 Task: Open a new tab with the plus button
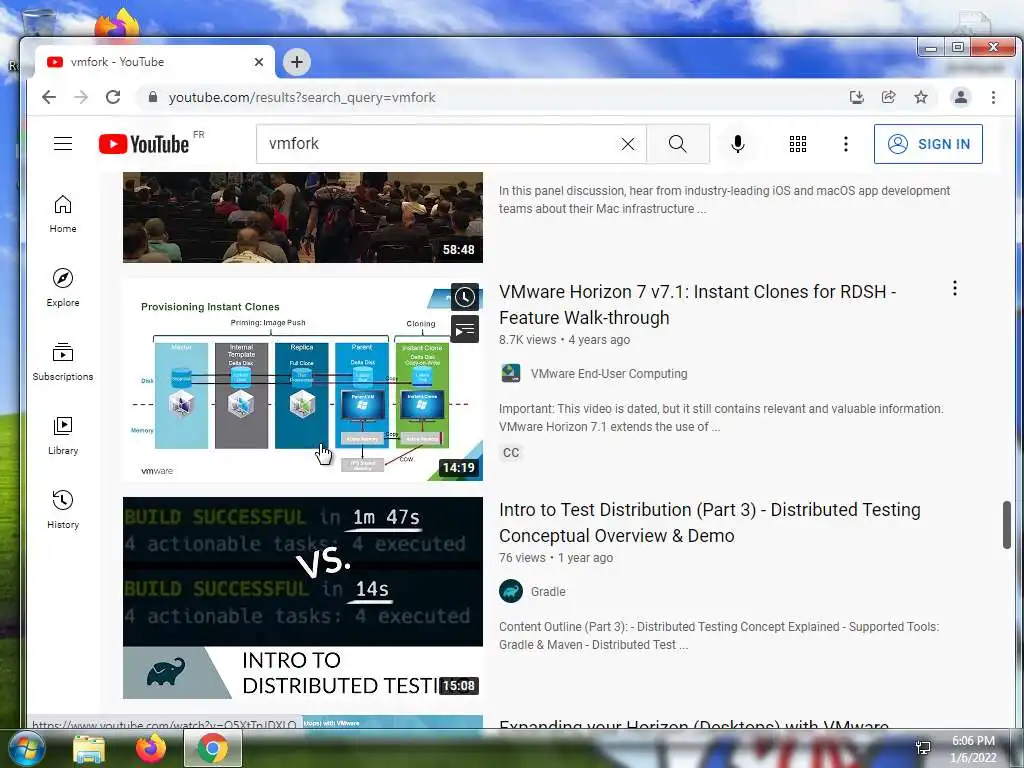coord(296,62)
